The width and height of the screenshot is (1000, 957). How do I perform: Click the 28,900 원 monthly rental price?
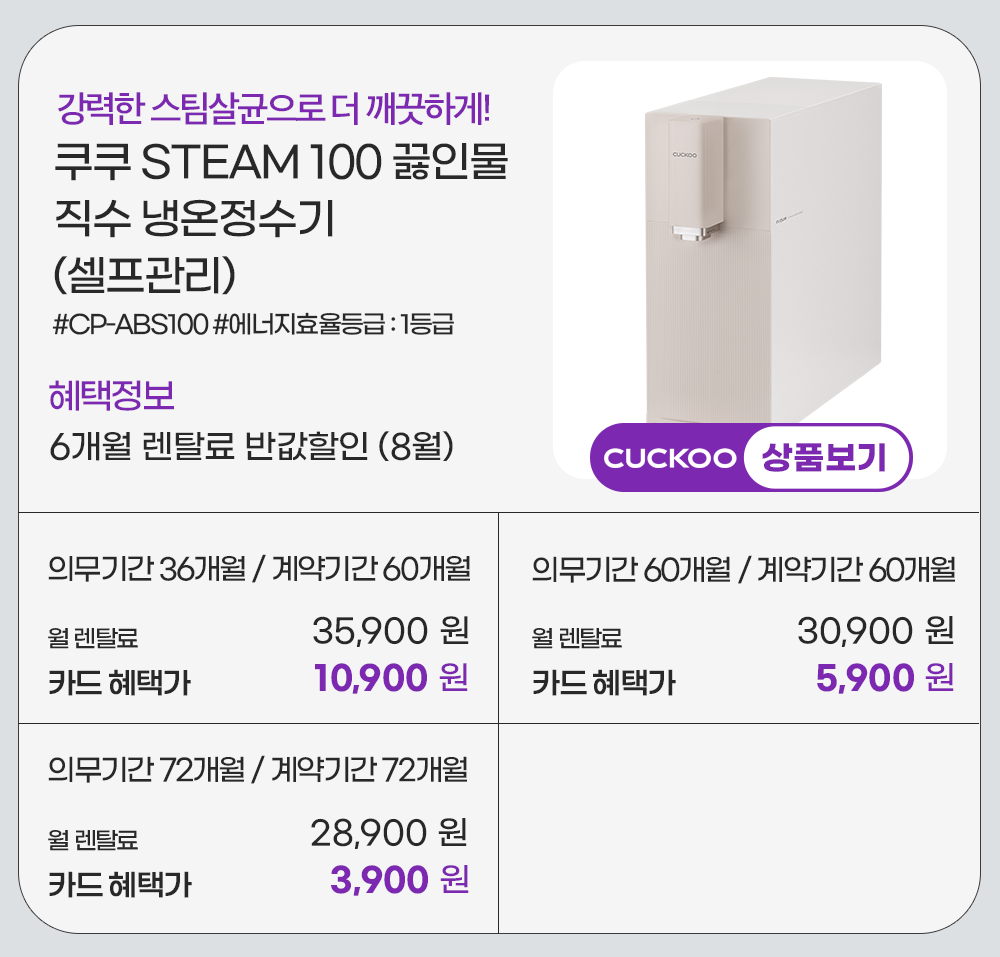point(389,832)
